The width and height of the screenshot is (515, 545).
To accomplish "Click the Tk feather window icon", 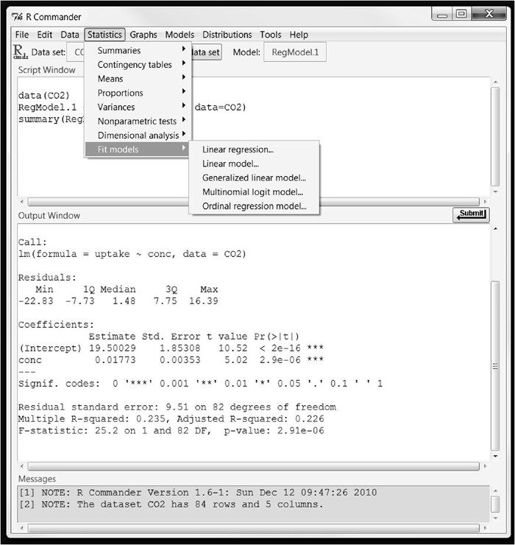I will [x=17, y=17].
